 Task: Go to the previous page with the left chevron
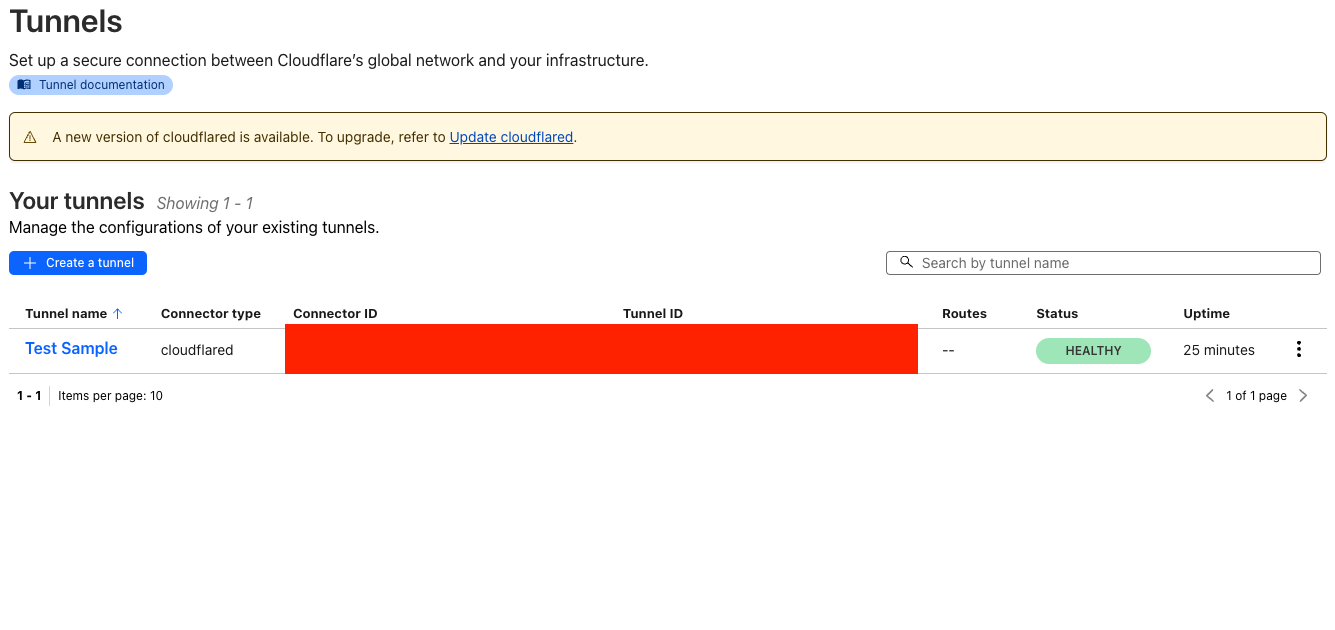pyautogui.click(x=1210, y=396)
